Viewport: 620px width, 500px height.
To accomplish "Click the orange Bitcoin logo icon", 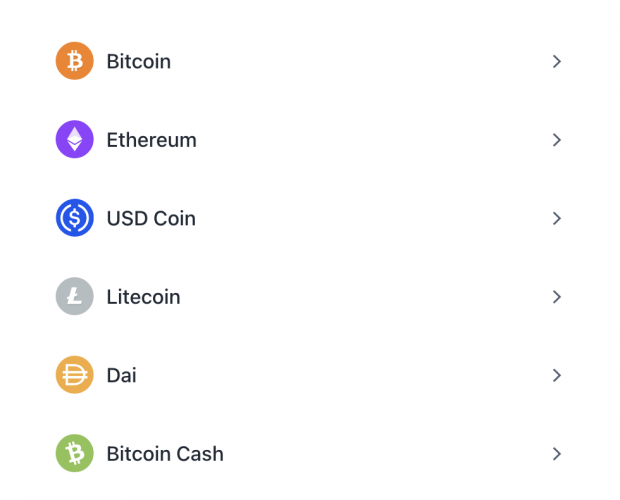I will click(x=74, y=61).
